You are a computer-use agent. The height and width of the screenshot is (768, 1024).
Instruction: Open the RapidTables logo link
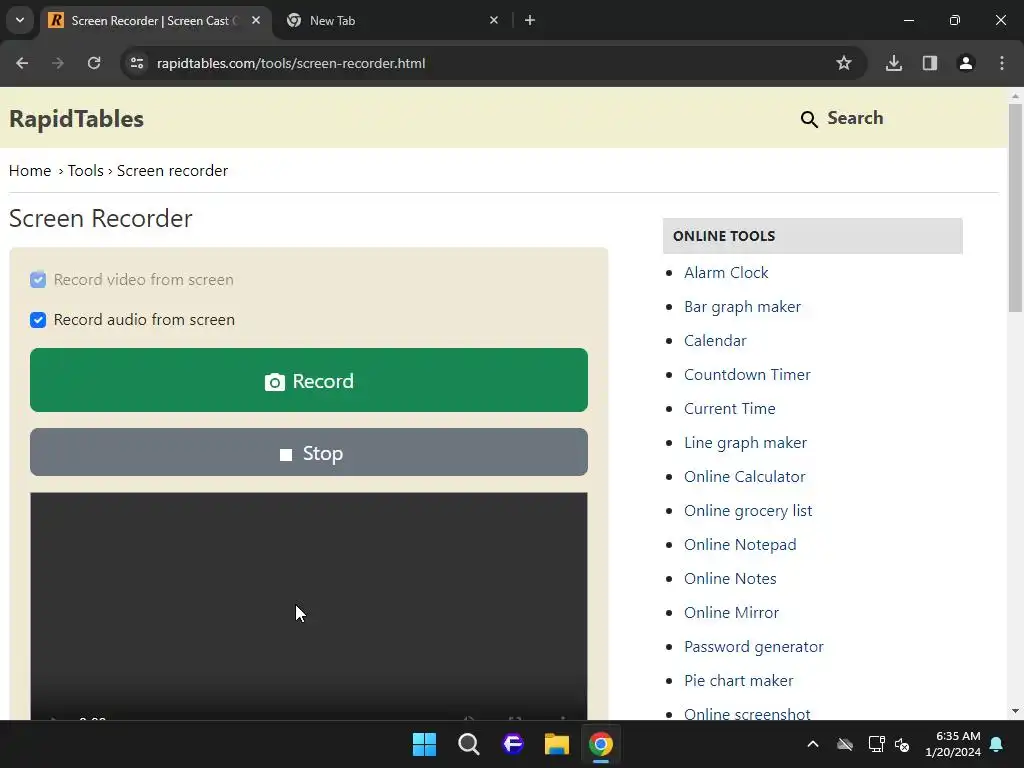click(x=76, y=119)
